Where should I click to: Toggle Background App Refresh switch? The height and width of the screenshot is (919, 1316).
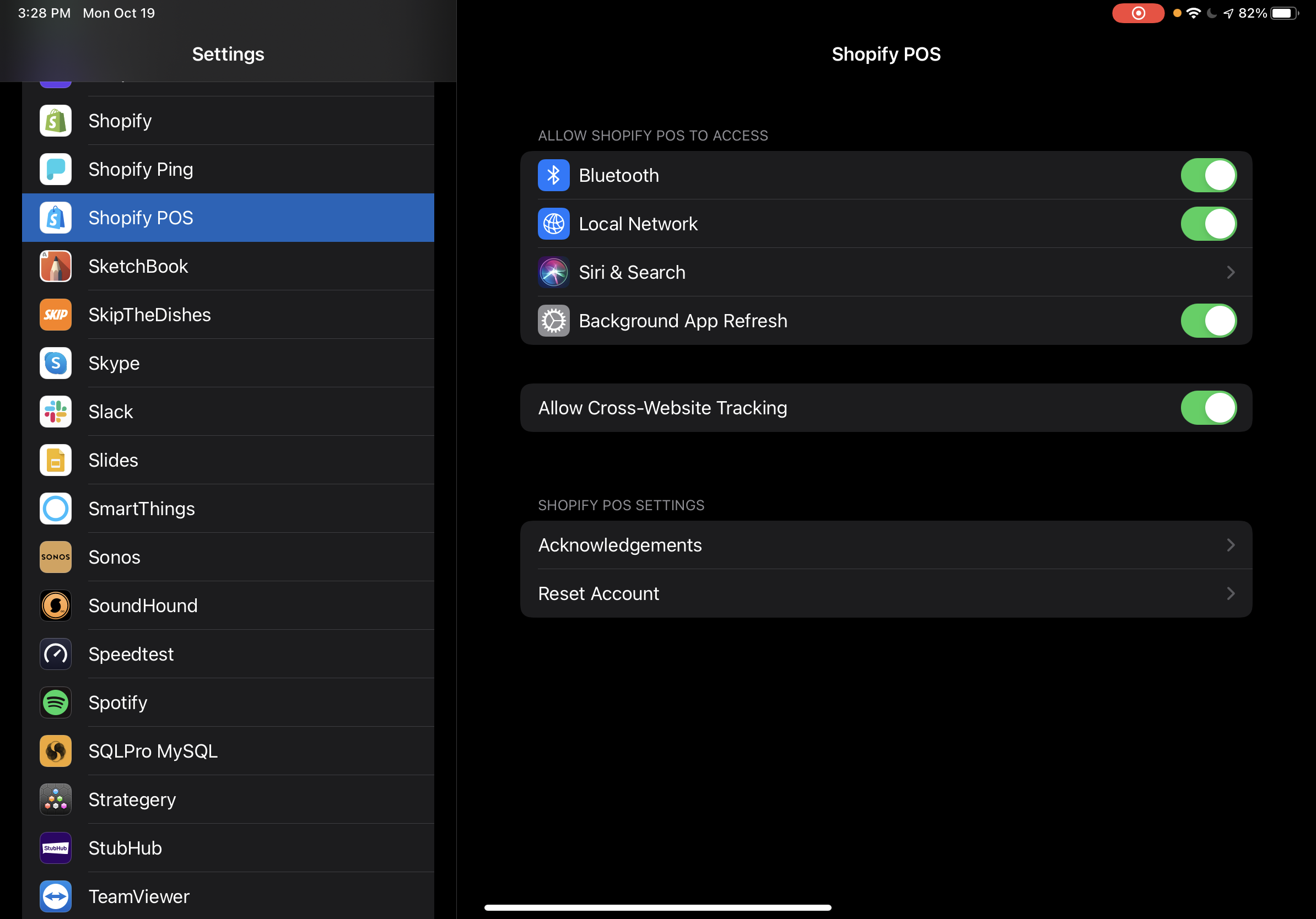(x=1209, y=321)
